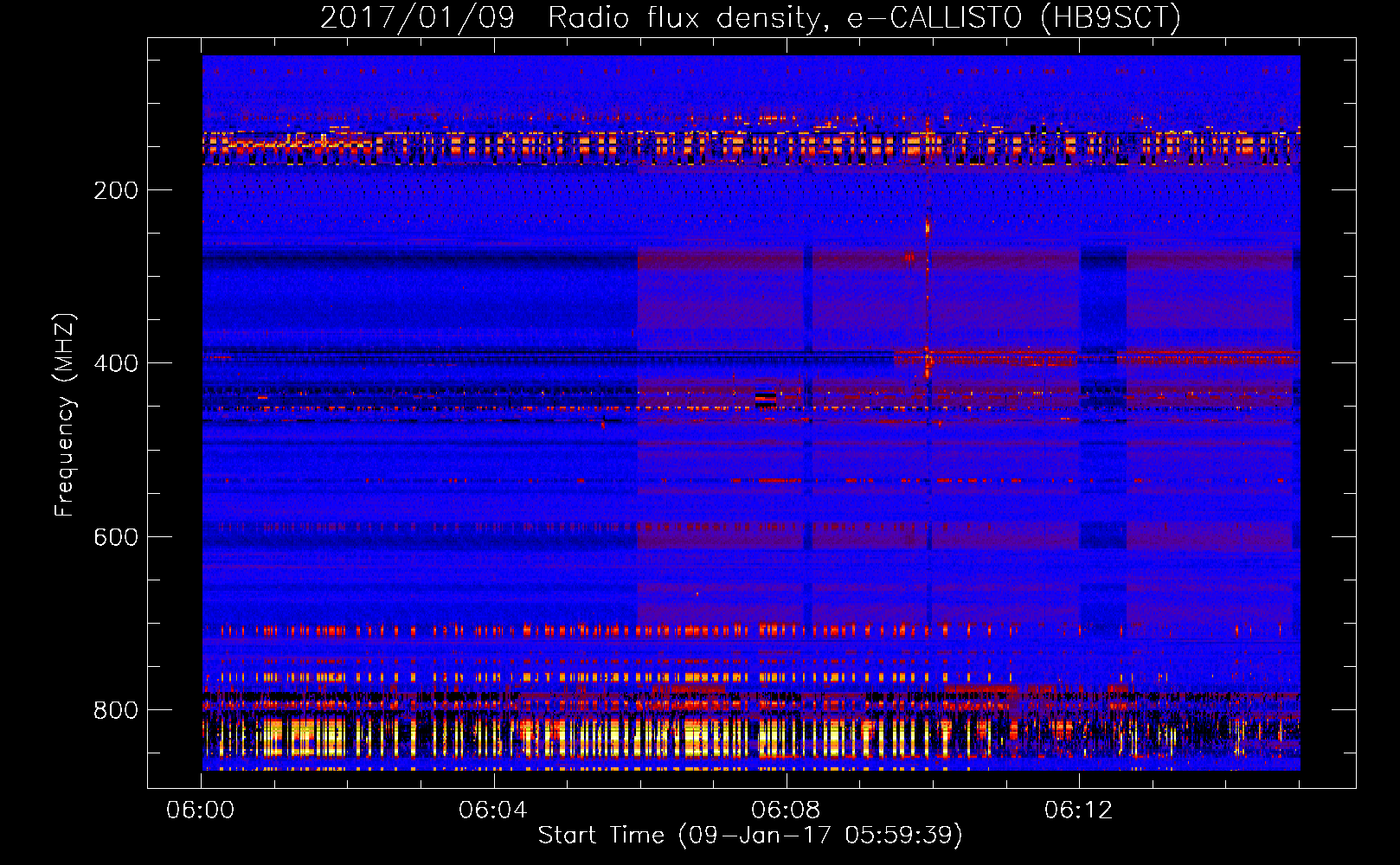Click the 06:00 time tick label
This screenshot has width=1400, height=865.
[x=201, y=811]
